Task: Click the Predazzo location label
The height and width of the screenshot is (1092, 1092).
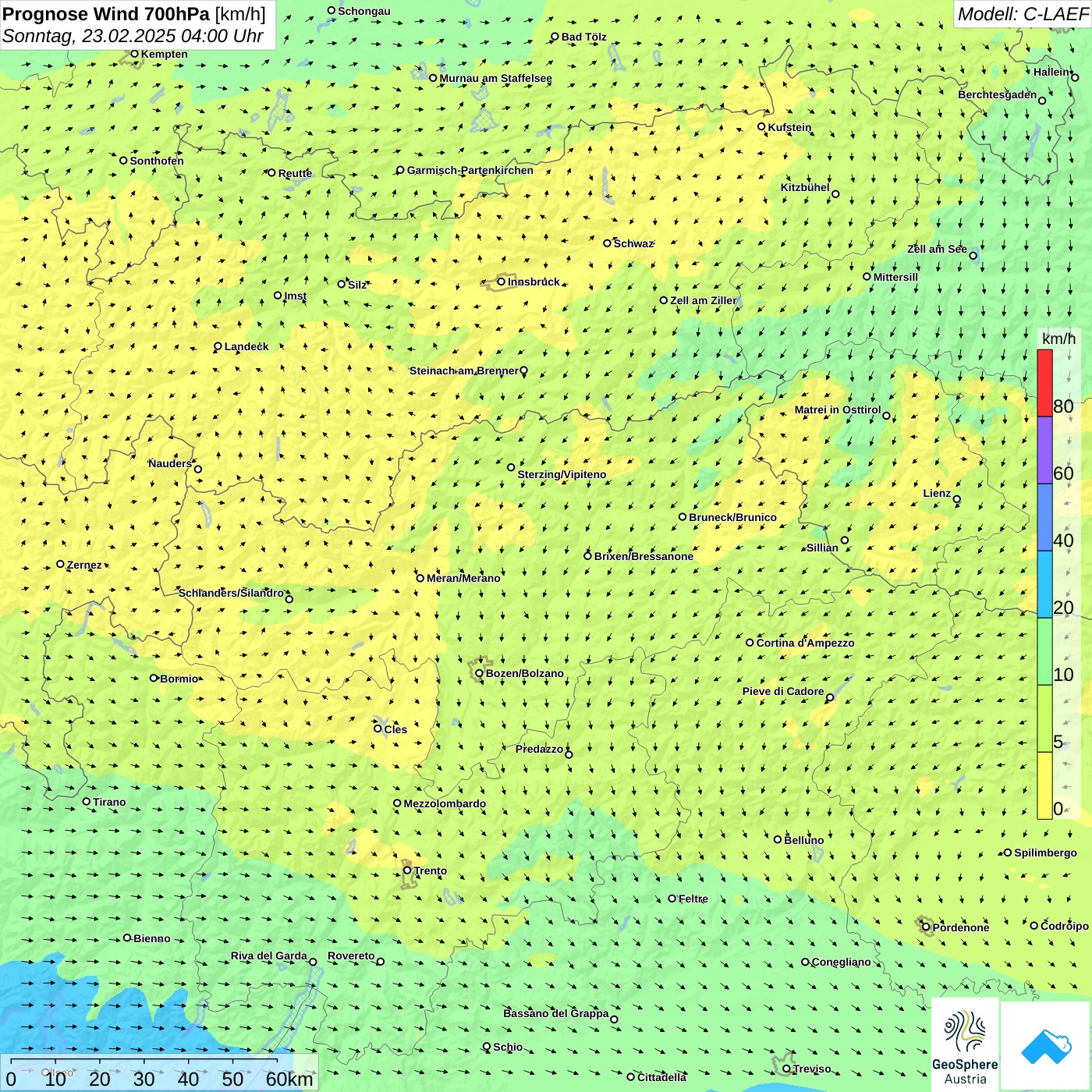Action: pyautogui.click(x=539, y=749)
